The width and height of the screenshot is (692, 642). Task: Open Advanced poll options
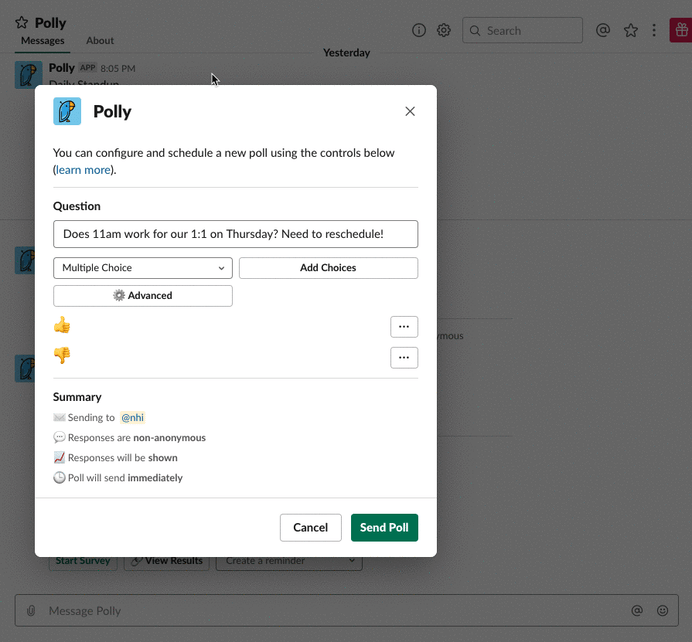(143, 296)
